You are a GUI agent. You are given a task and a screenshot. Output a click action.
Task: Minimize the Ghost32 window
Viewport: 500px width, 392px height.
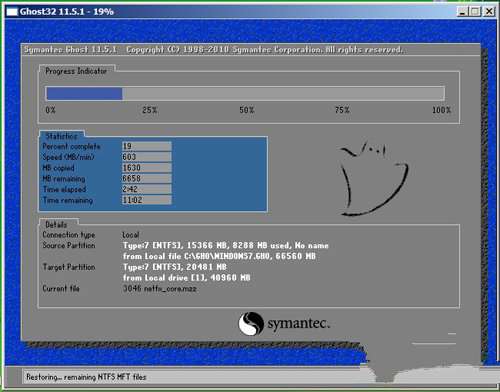(462, 12)
